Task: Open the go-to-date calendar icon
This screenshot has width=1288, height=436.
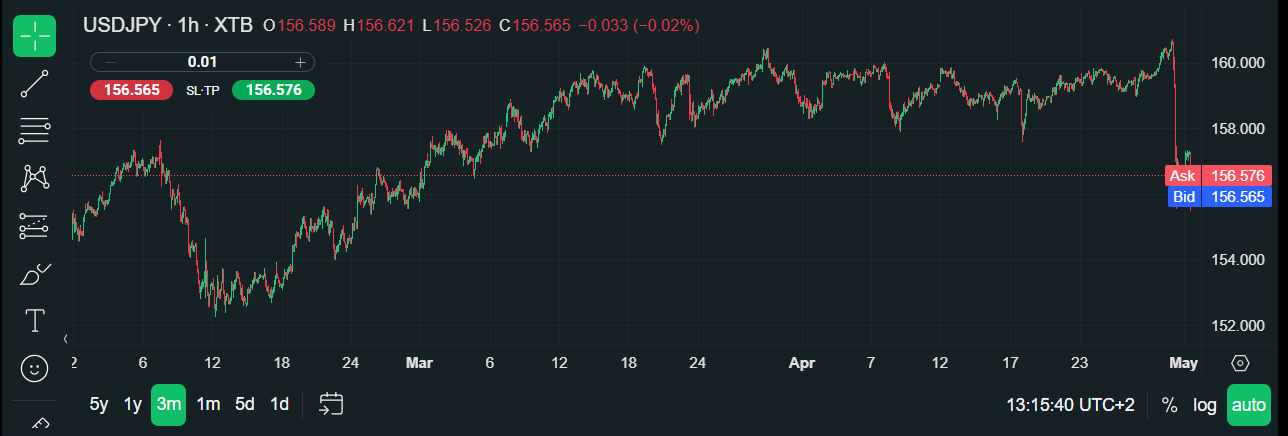Action: [331, 404]
